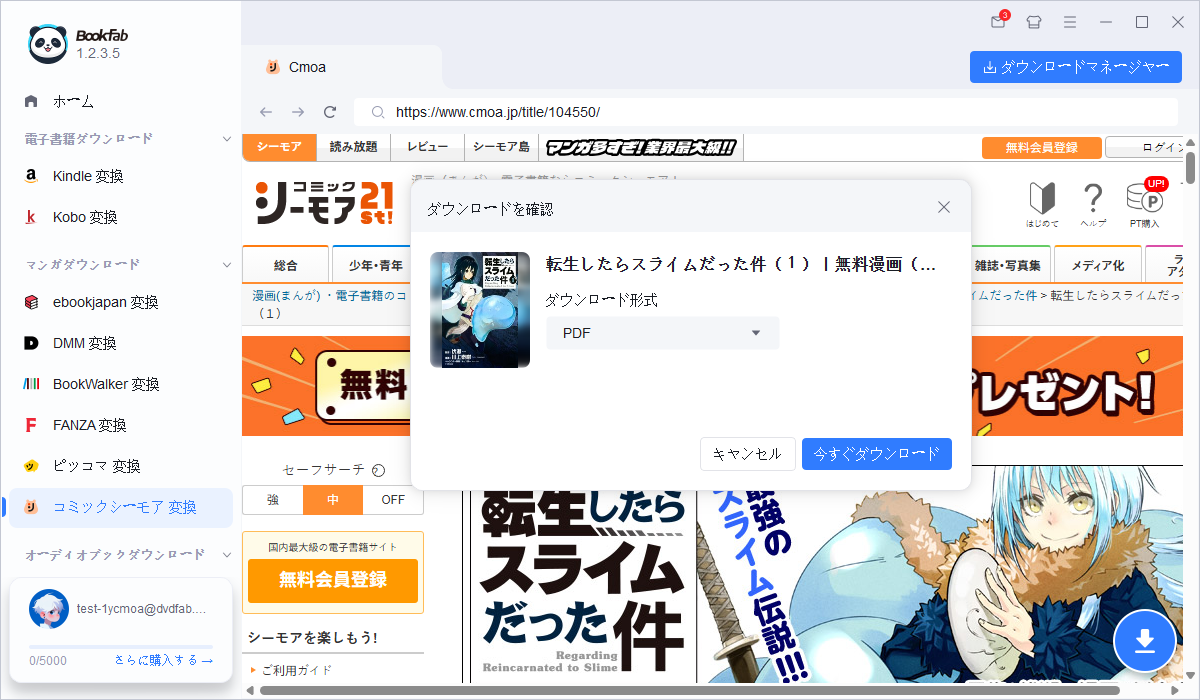Image resolution: width=1200 pixels, height=700 pixels.
Task: Click the はじめて beginner icon
Action: point(1043,204)
